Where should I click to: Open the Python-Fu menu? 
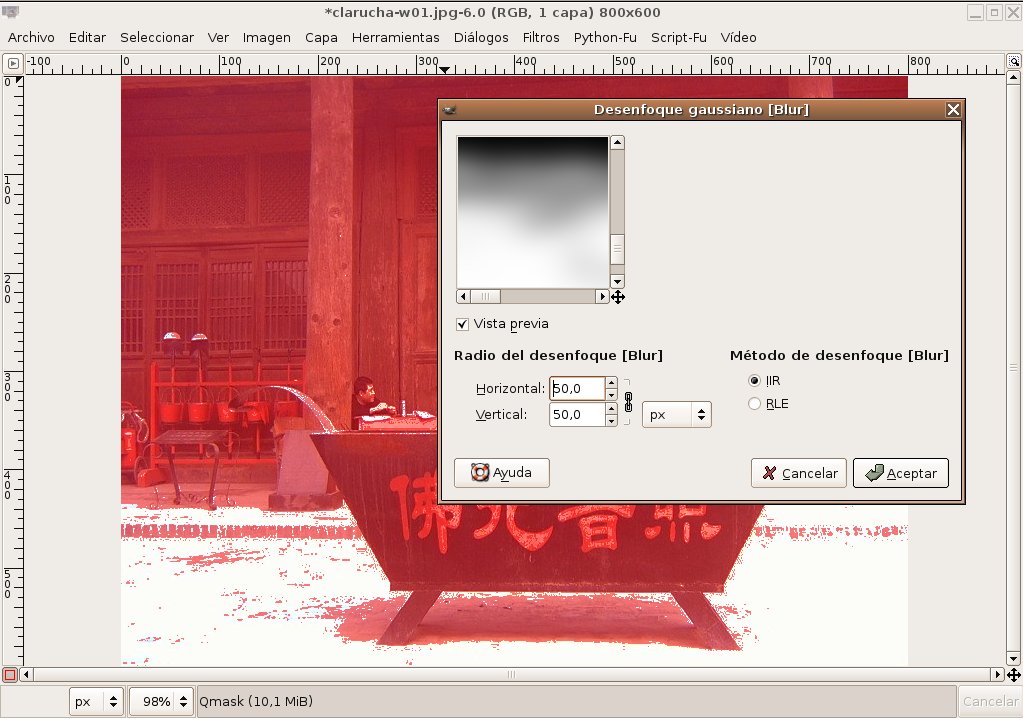pos(605,38)
